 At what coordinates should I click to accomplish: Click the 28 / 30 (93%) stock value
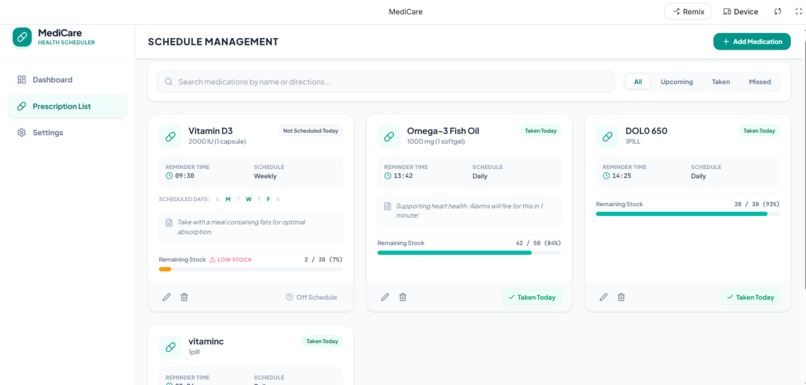point(757,204)
